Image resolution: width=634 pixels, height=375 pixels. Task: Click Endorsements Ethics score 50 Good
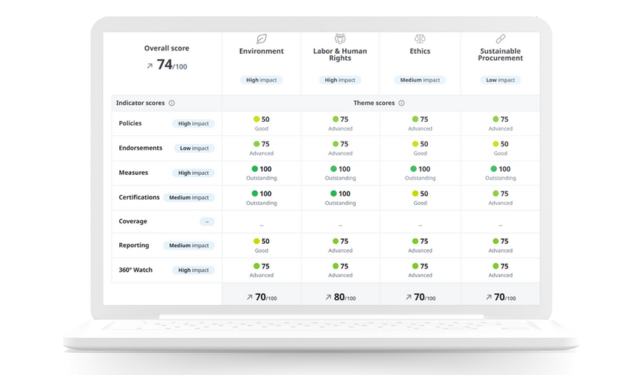420,148
